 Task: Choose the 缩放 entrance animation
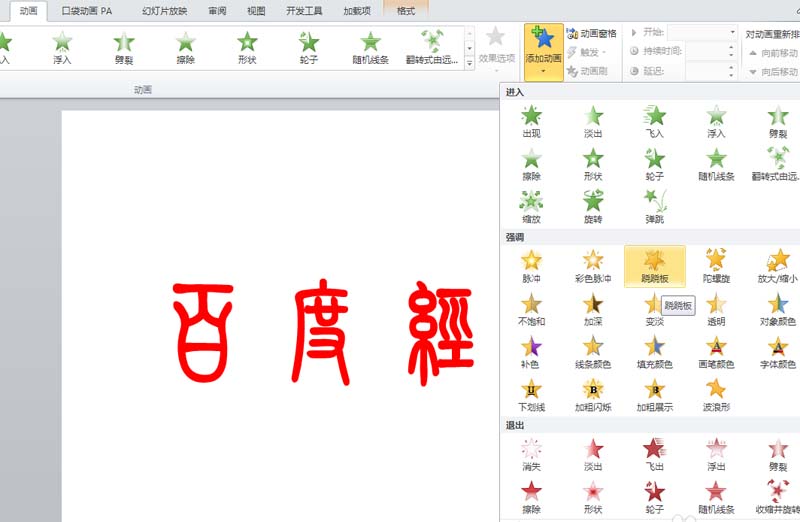(x=531, y=208)
